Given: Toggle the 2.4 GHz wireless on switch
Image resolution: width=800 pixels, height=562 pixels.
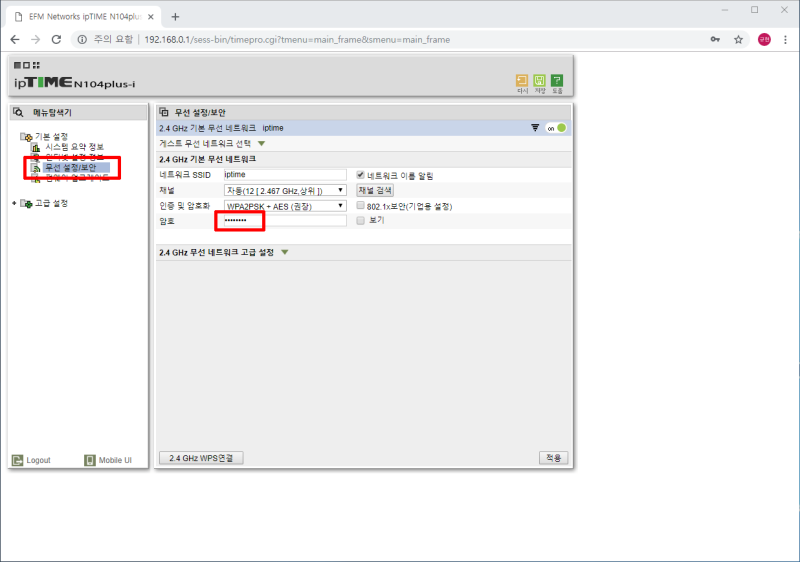Looking at the screenshot, I should (556, 128).
